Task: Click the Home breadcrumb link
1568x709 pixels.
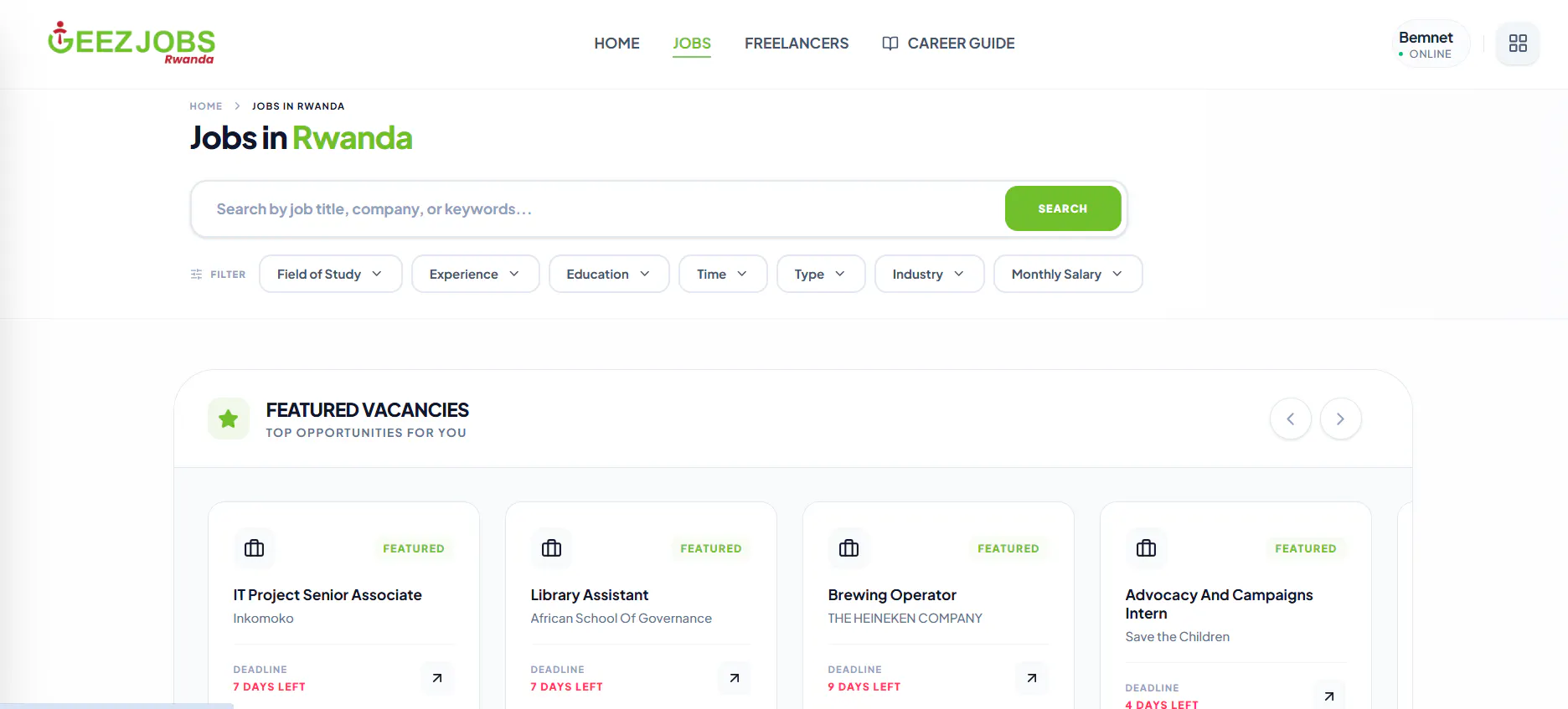Action: pos(206,106)
